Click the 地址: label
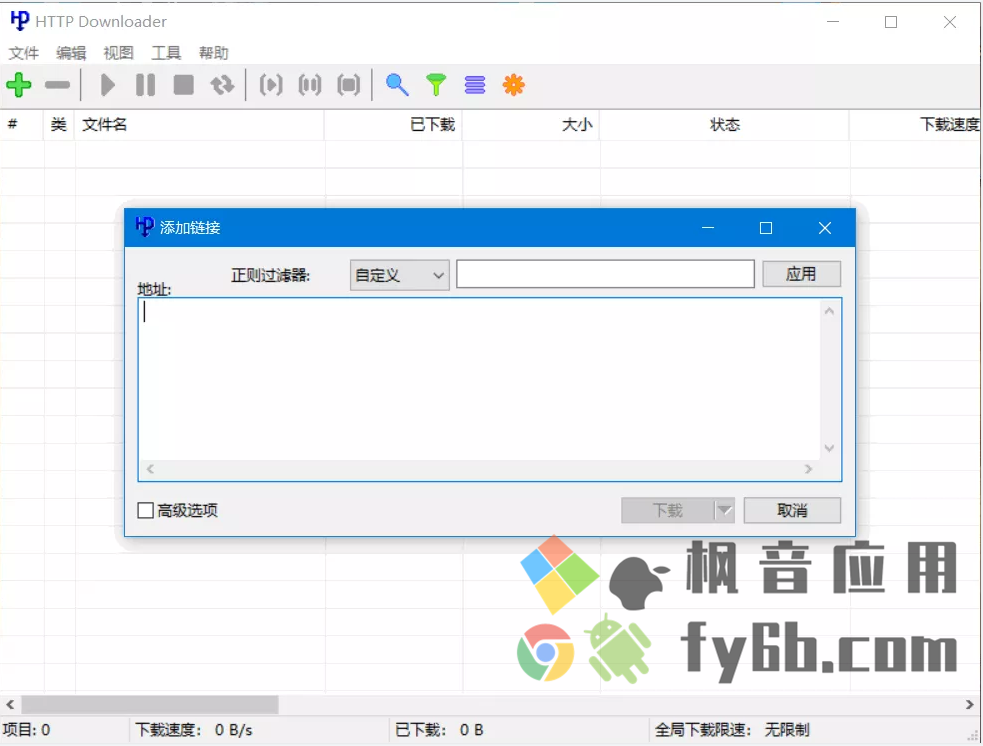The height and width of the screenshot is (746, 983). point(154,289)
